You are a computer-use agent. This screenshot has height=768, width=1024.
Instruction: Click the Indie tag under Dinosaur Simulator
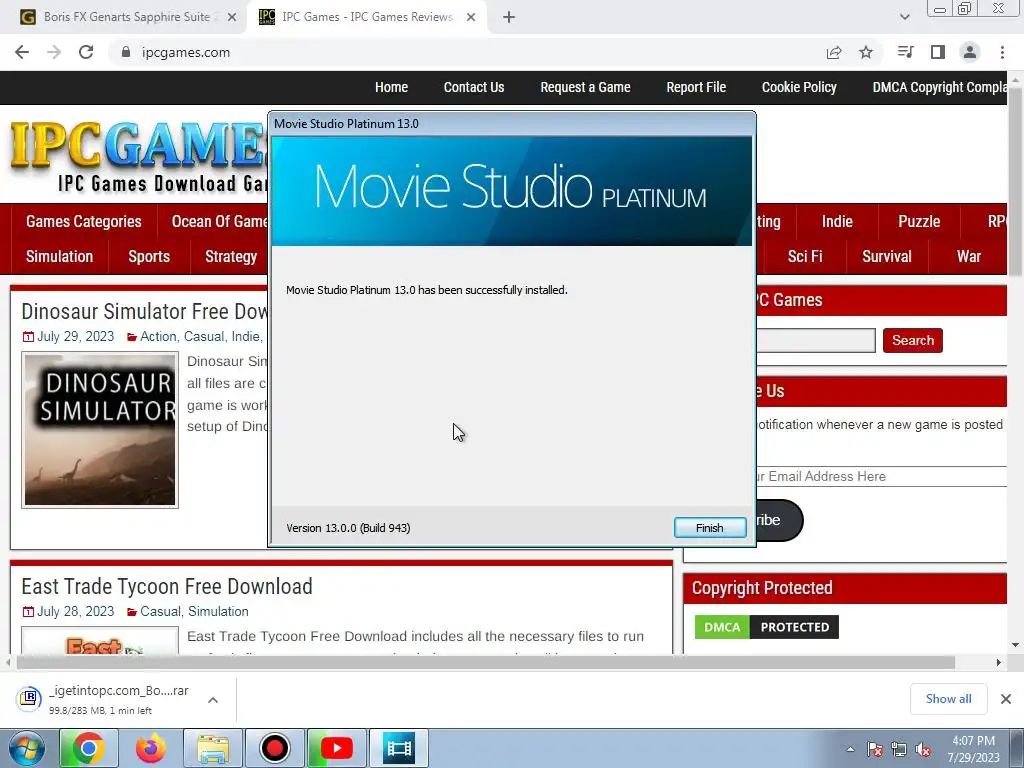[x=246, y=336]
